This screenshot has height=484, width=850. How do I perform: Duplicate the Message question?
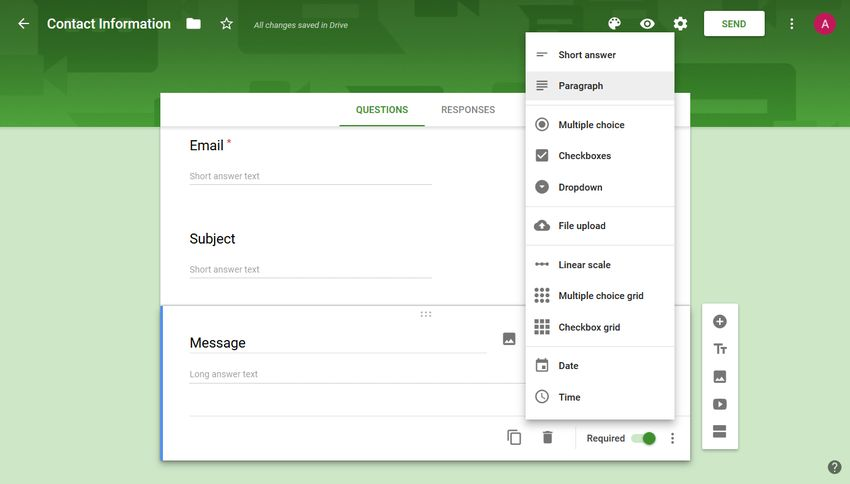(x=514, y=438)
